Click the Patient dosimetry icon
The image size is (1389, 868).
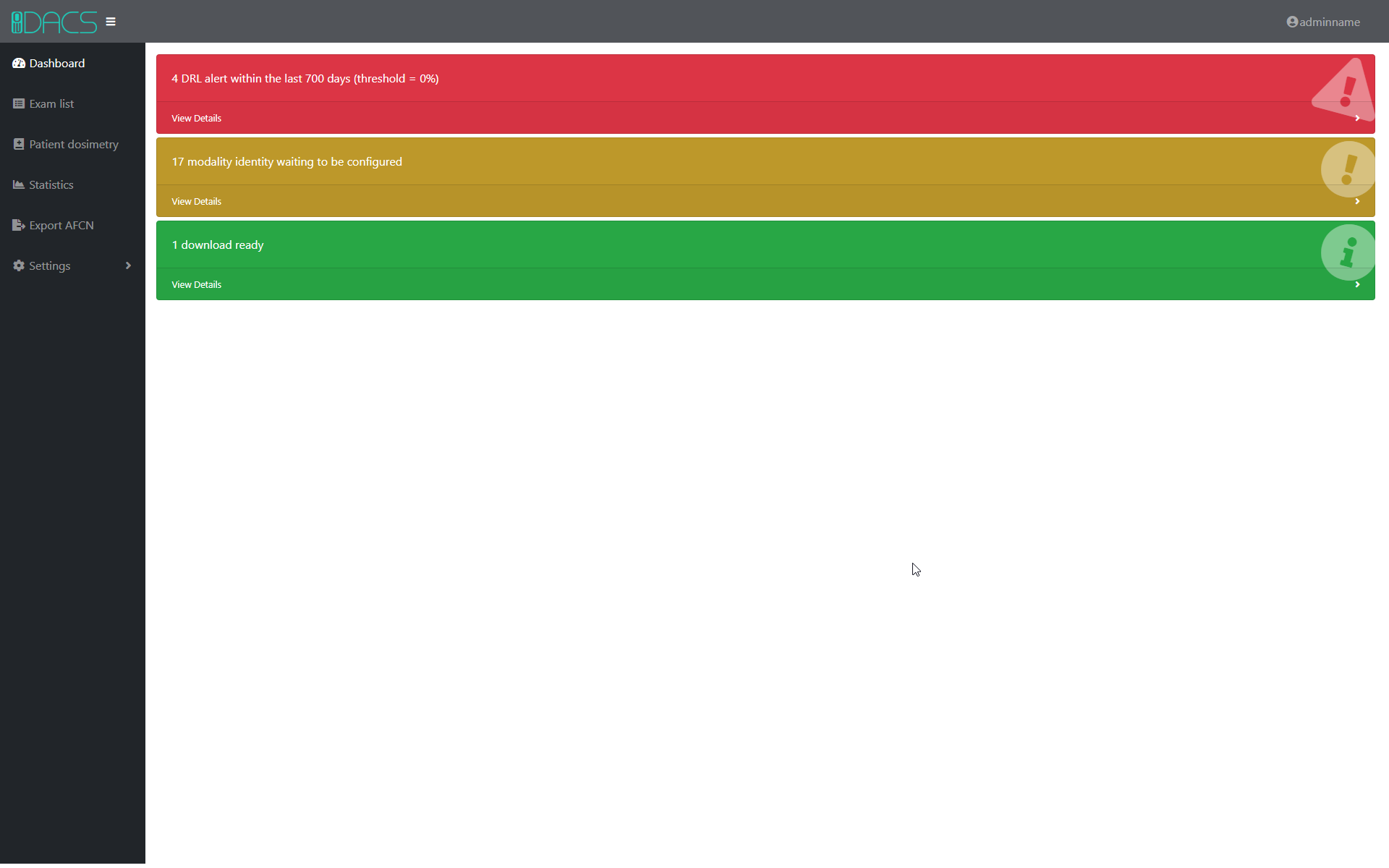coord(19,145)
